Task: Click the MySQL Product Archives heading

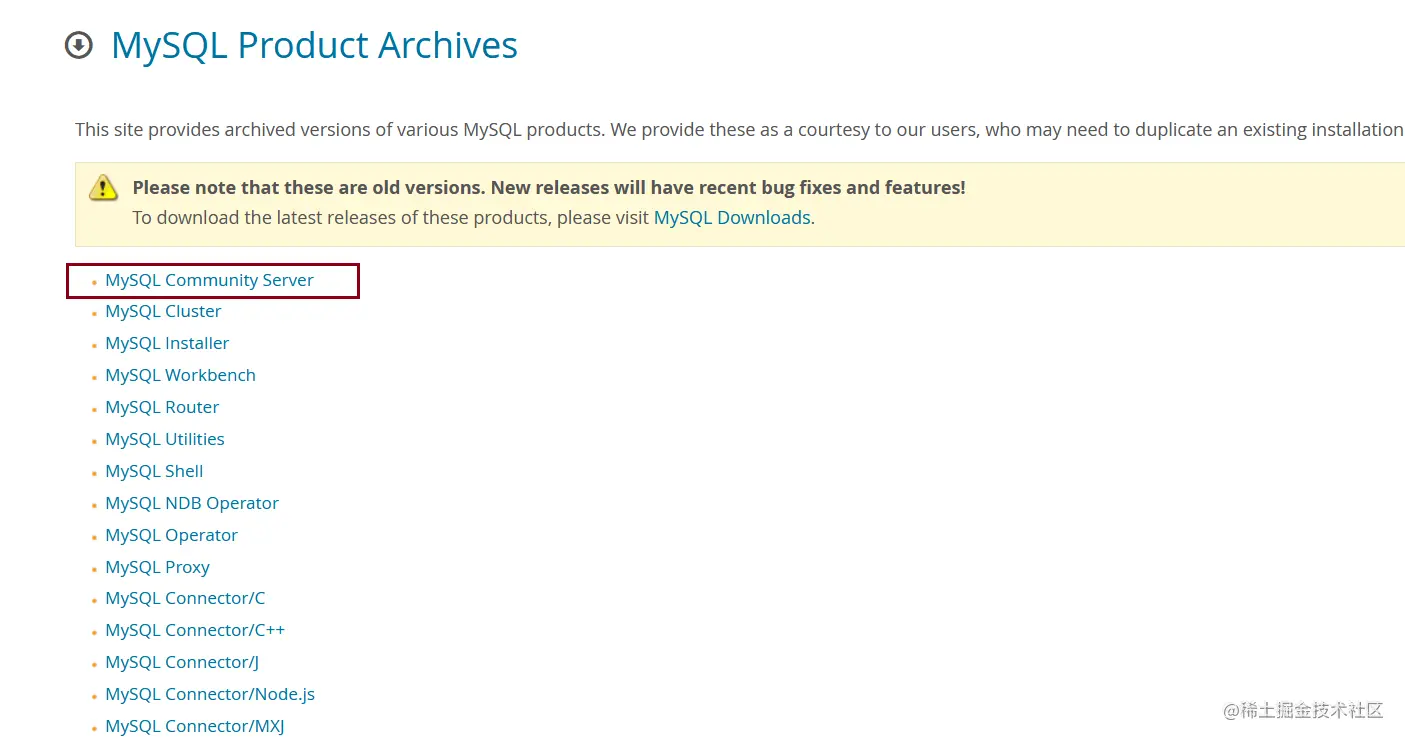Action: point(314,46)
